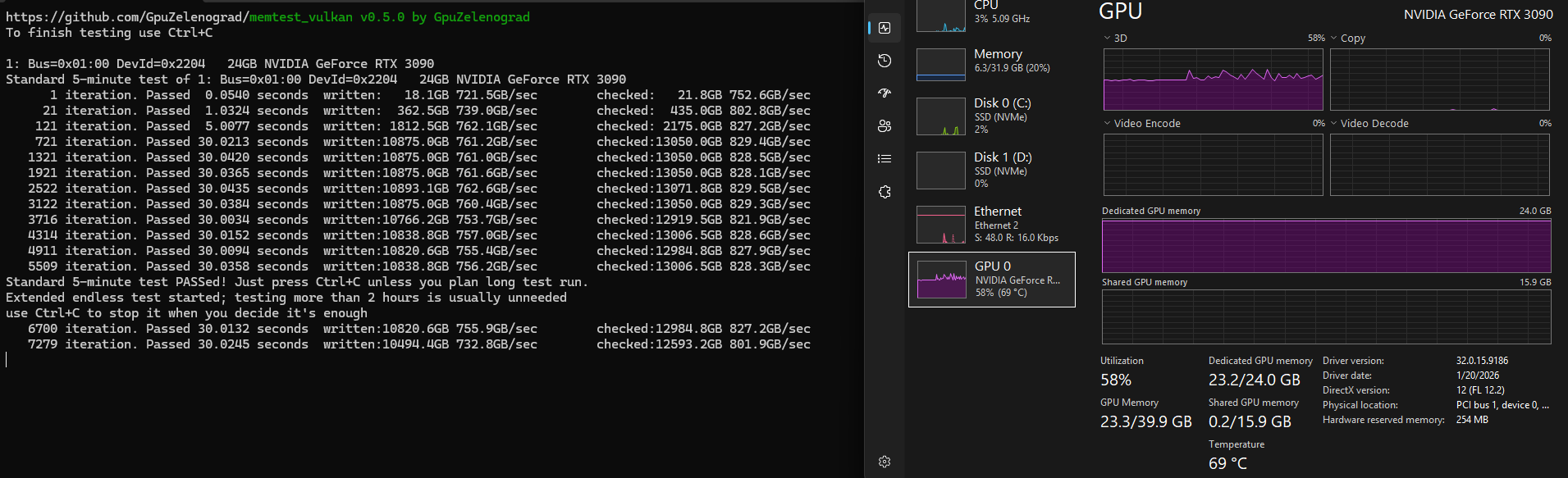The height and width of the screenshot is (478, 1568).
Task: Click the driver version 32.0.15.9186 value
Action: [1482, 361]
